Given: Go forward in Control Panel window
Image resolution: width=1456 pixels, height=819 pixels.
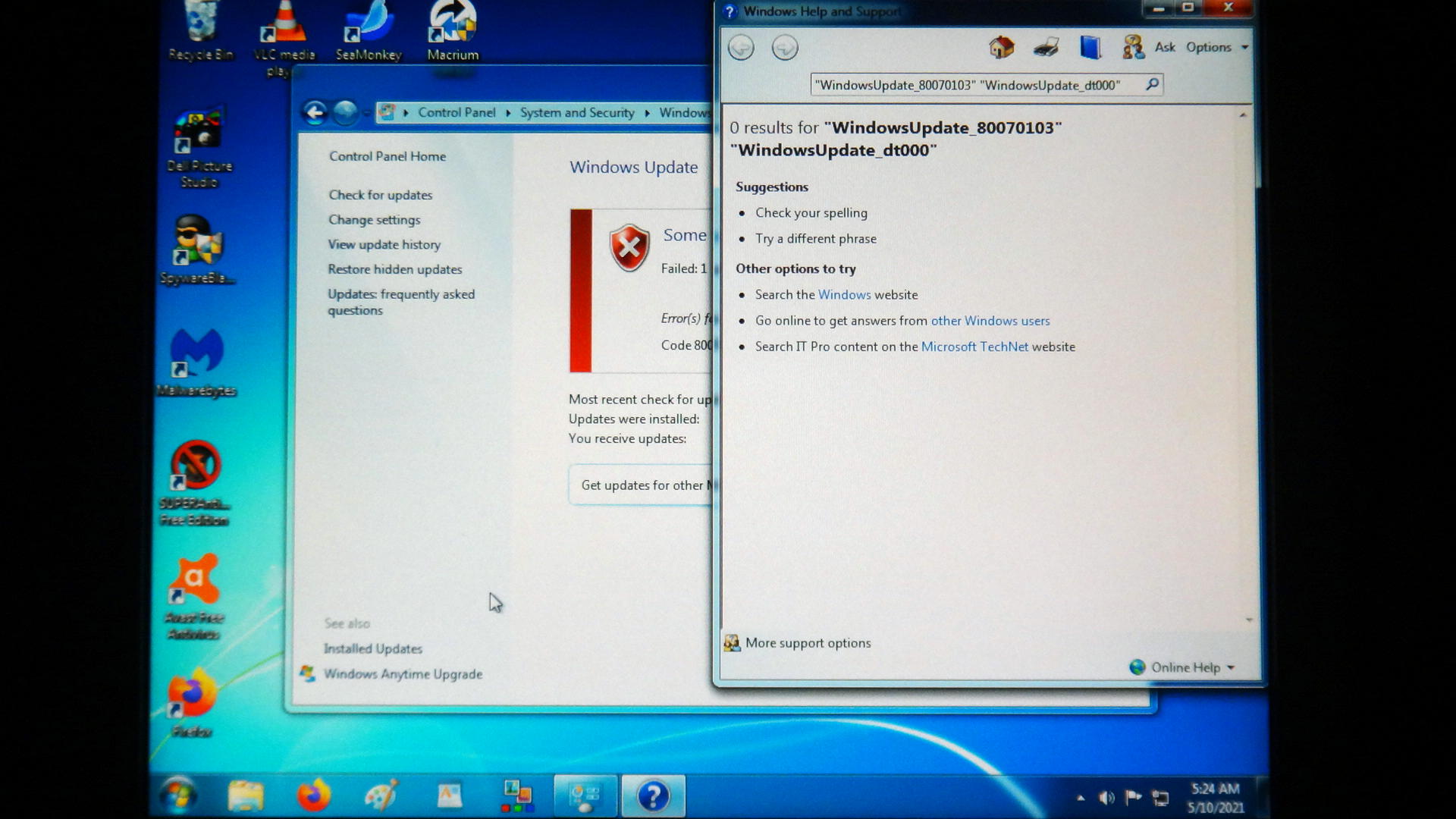Looking at the screenshot, I should point(346,113).
